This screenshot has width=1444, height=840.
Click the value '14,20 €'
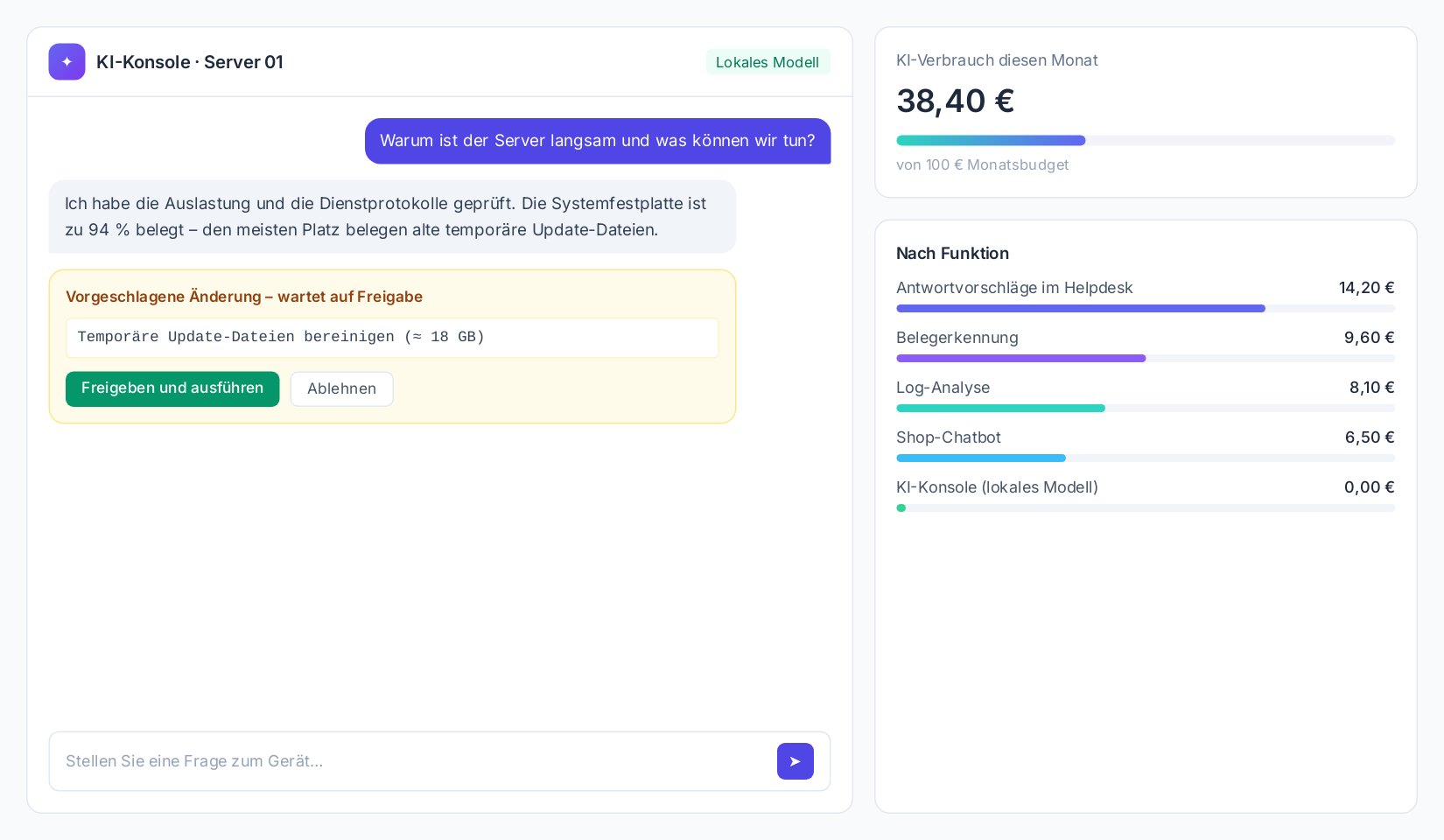click(x=1366, y=288)
